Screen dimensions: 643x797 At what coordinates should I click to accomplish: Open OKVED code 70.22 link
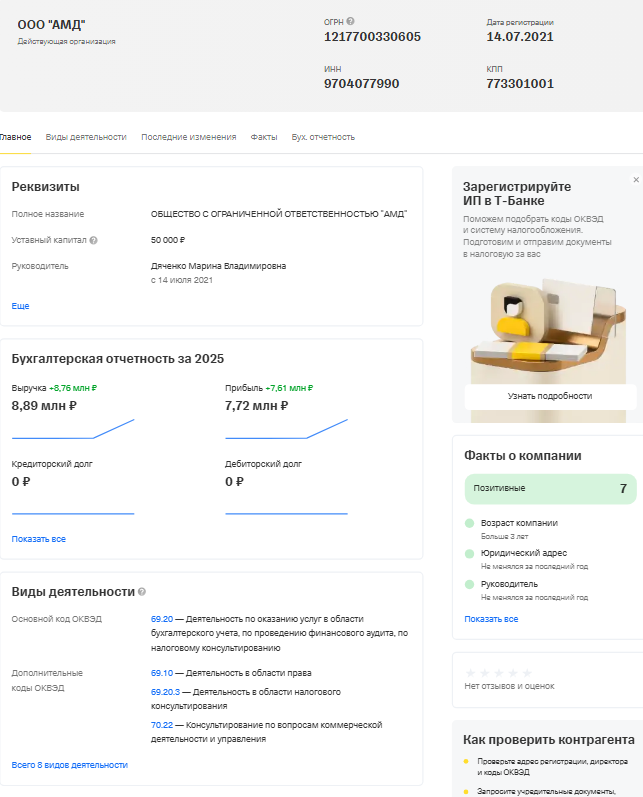(x=162, y=725)
